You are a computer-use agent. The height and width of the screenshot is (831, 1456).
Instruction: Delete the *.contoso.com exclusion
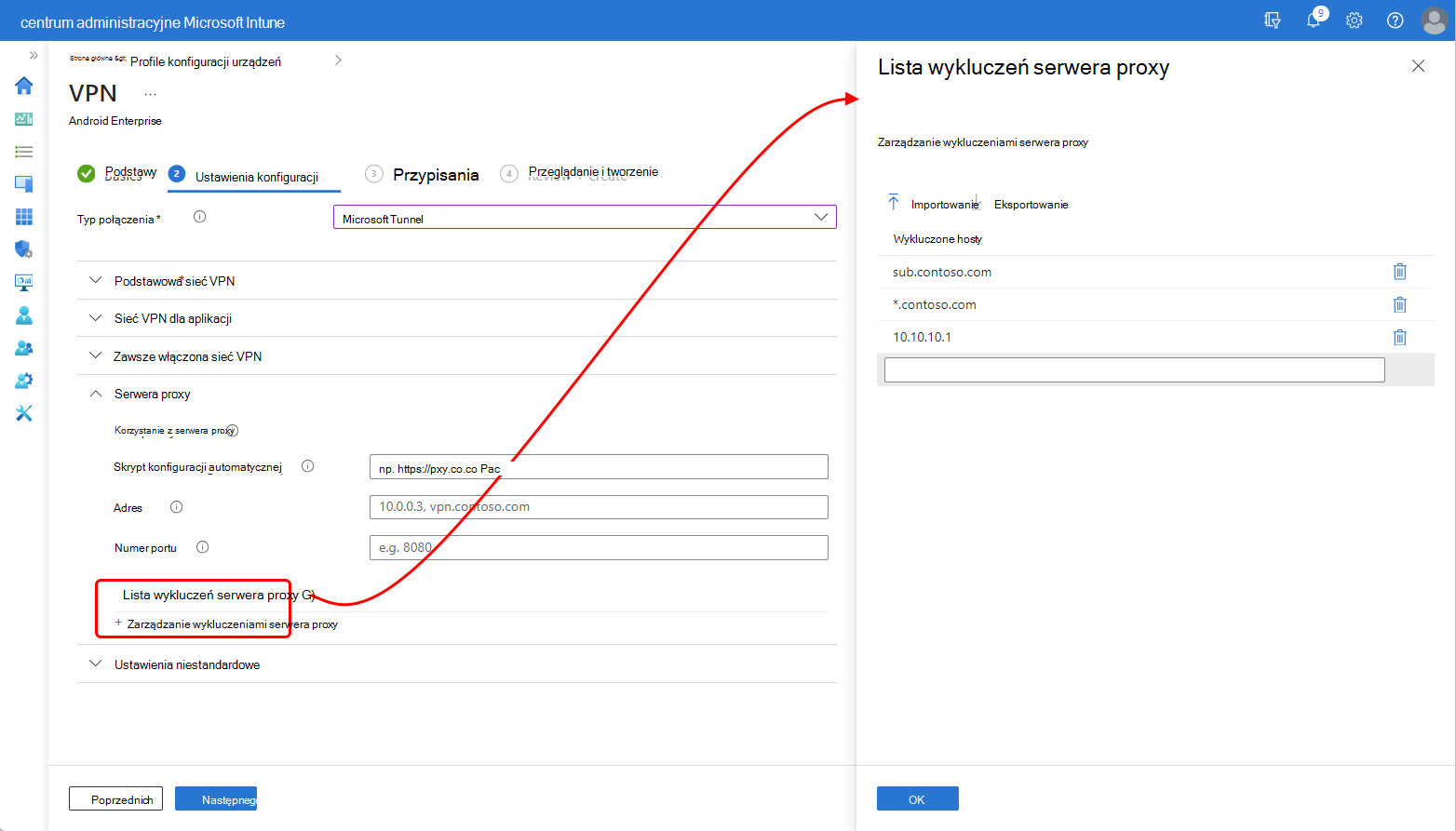(1399, 304)
